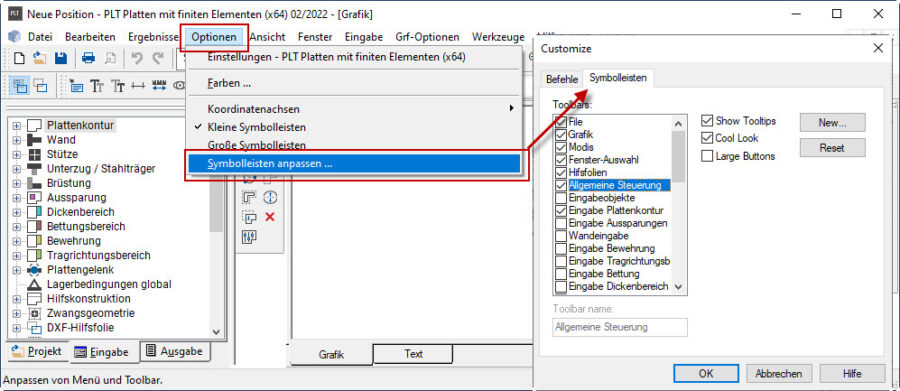Click the Undo arrow icon
The height and width of the screenshot is (391, 900).
[137, 58]
